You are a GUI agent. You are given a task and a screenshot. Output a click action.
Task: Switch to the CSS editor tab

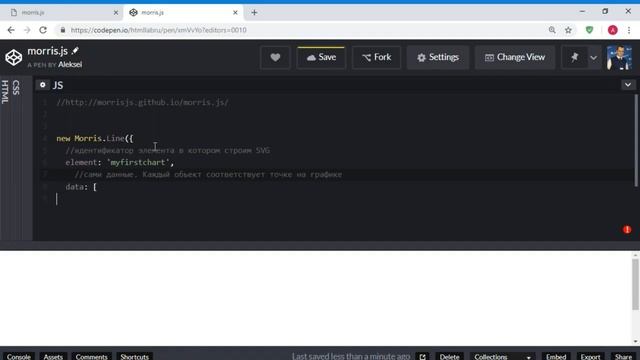(16, 88)
